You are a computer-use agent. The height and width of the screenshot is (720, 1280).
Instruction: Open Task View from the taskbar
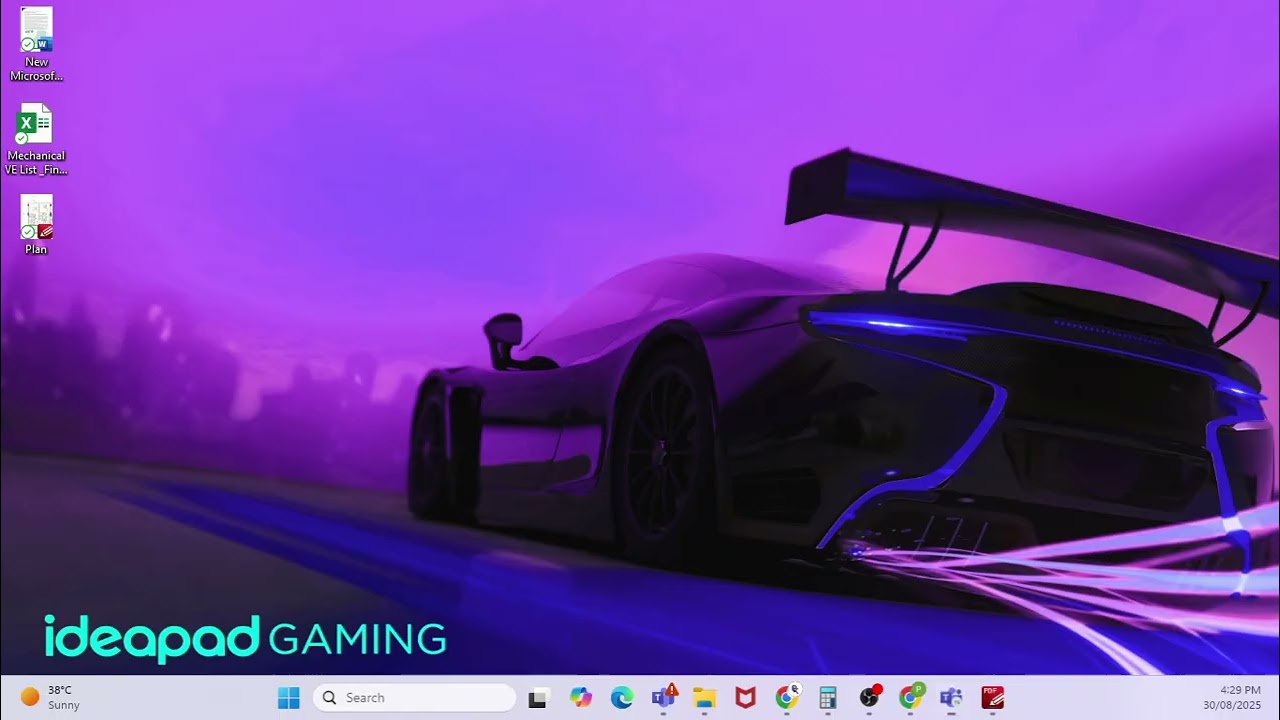538,698
